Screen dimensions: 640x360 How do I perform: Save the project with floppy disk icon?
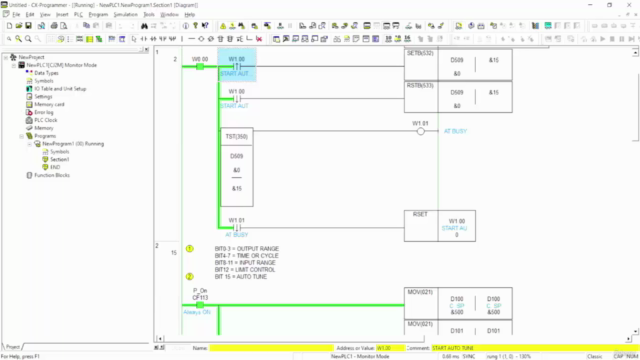pyautogui.click(x=28, y=26)
